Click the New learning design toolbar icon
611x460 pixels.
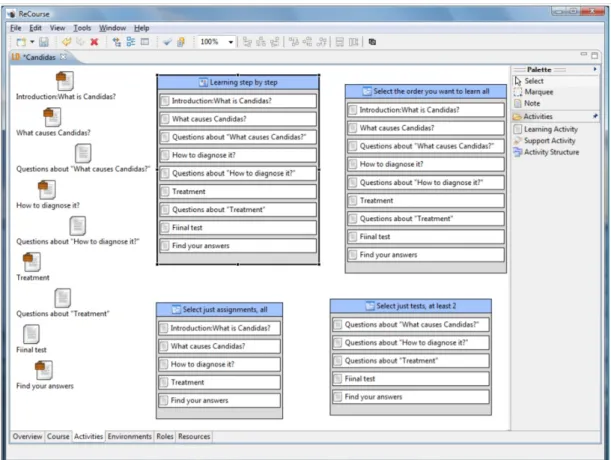pyautogui.click(x=21, y=42)
